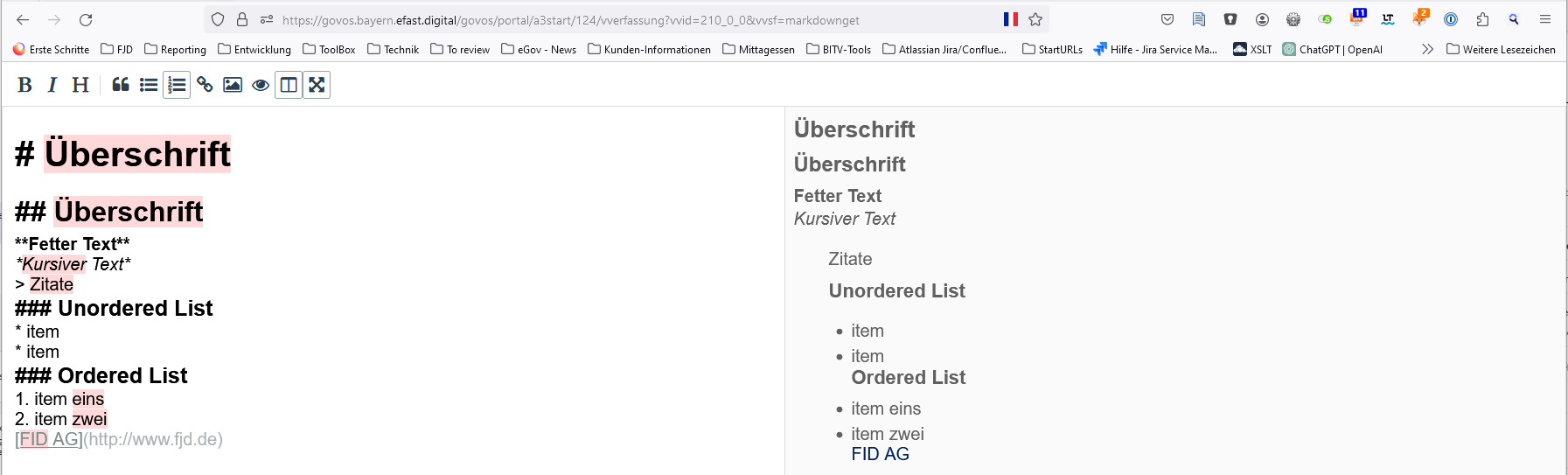Insert a hyperlink via link icon
This screenshot has height=475, width=1568.
coord(205,85)
